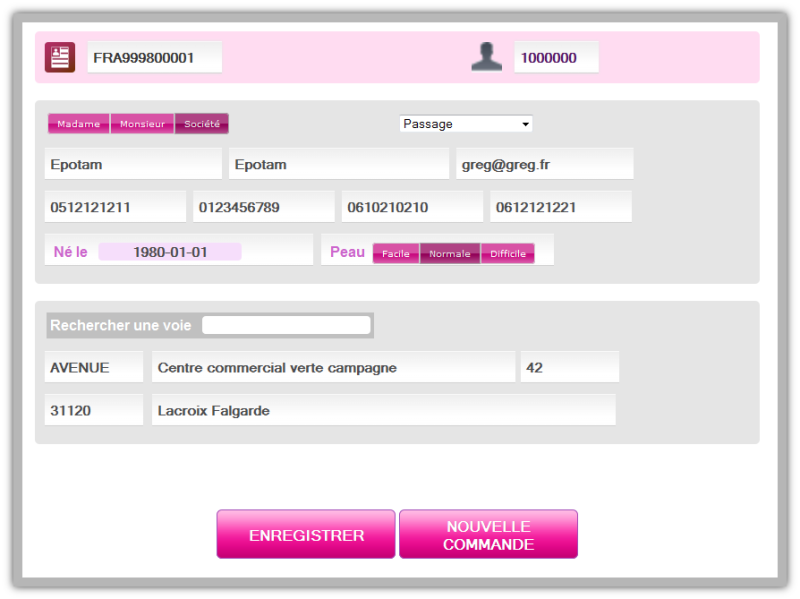Click the street number field 42
This screenshot has height=599, width=800.
tap(569, 367)
